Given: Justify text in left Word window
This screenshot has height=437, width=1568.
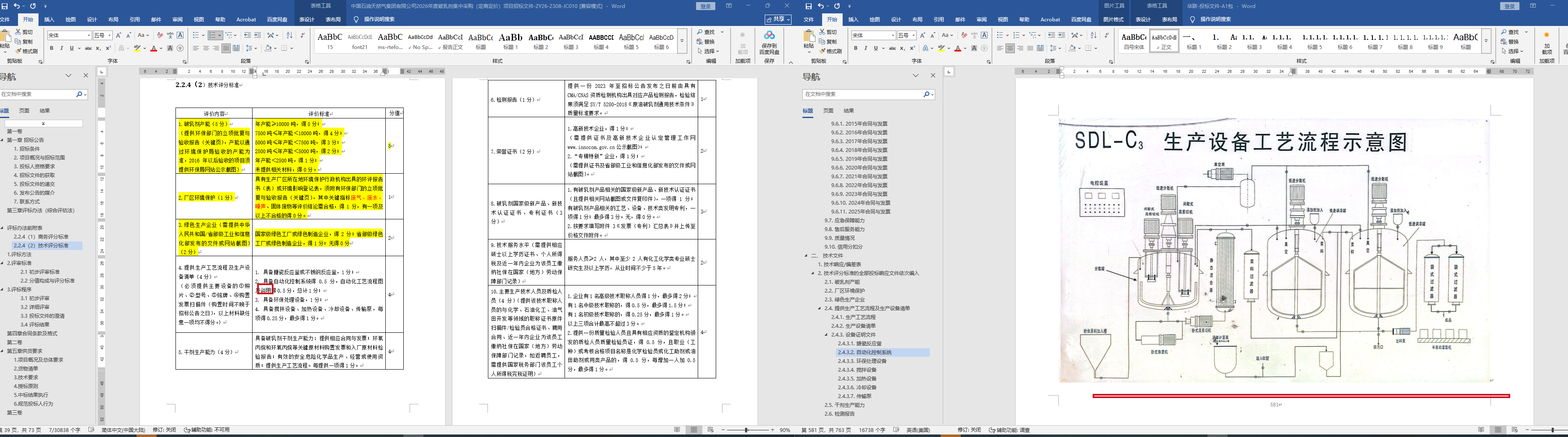Looking at the screenshot, I should pos(226,48).
